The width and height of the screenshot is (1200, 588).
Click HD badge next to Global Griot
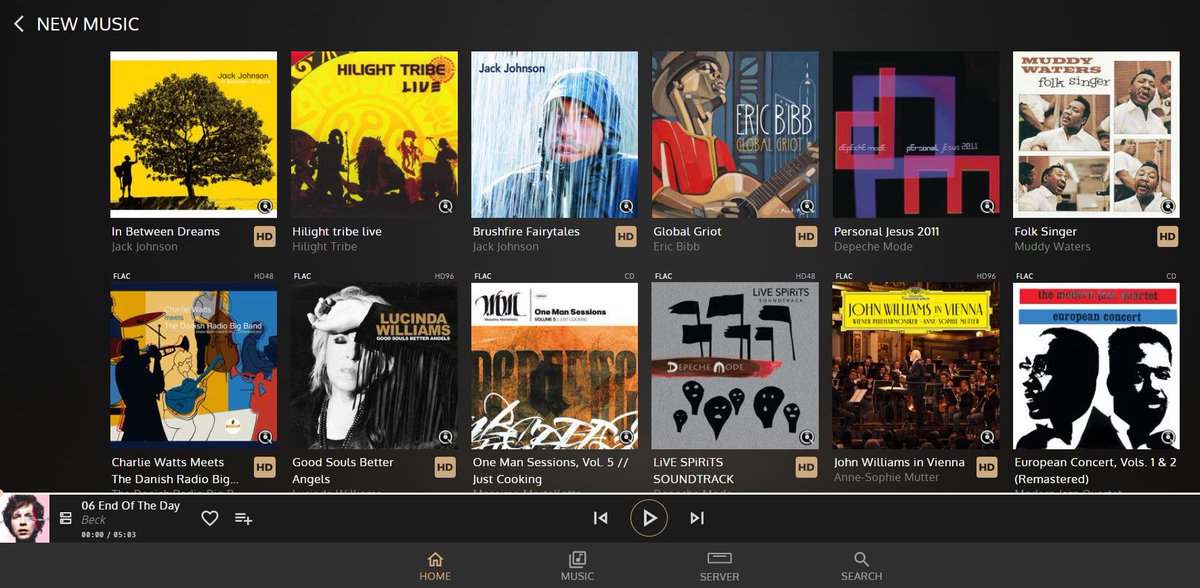coord(806,237)
